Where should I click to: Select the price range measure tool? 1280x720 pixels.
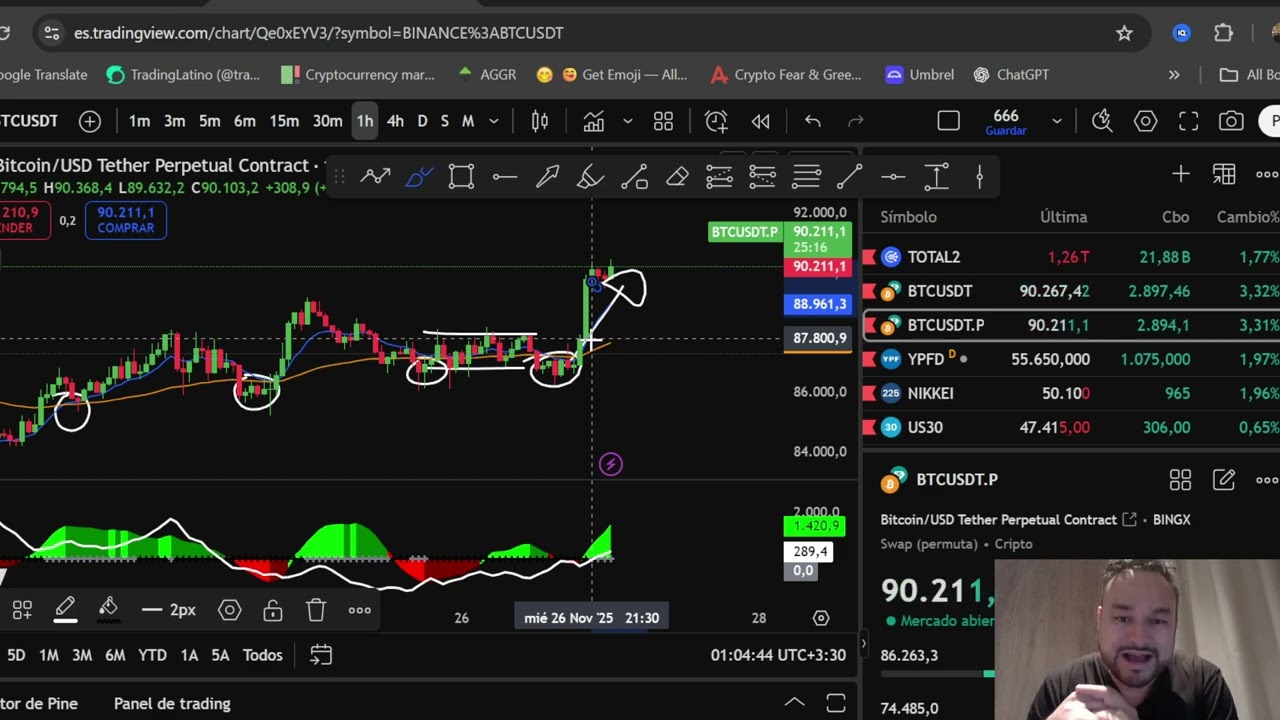936,177
